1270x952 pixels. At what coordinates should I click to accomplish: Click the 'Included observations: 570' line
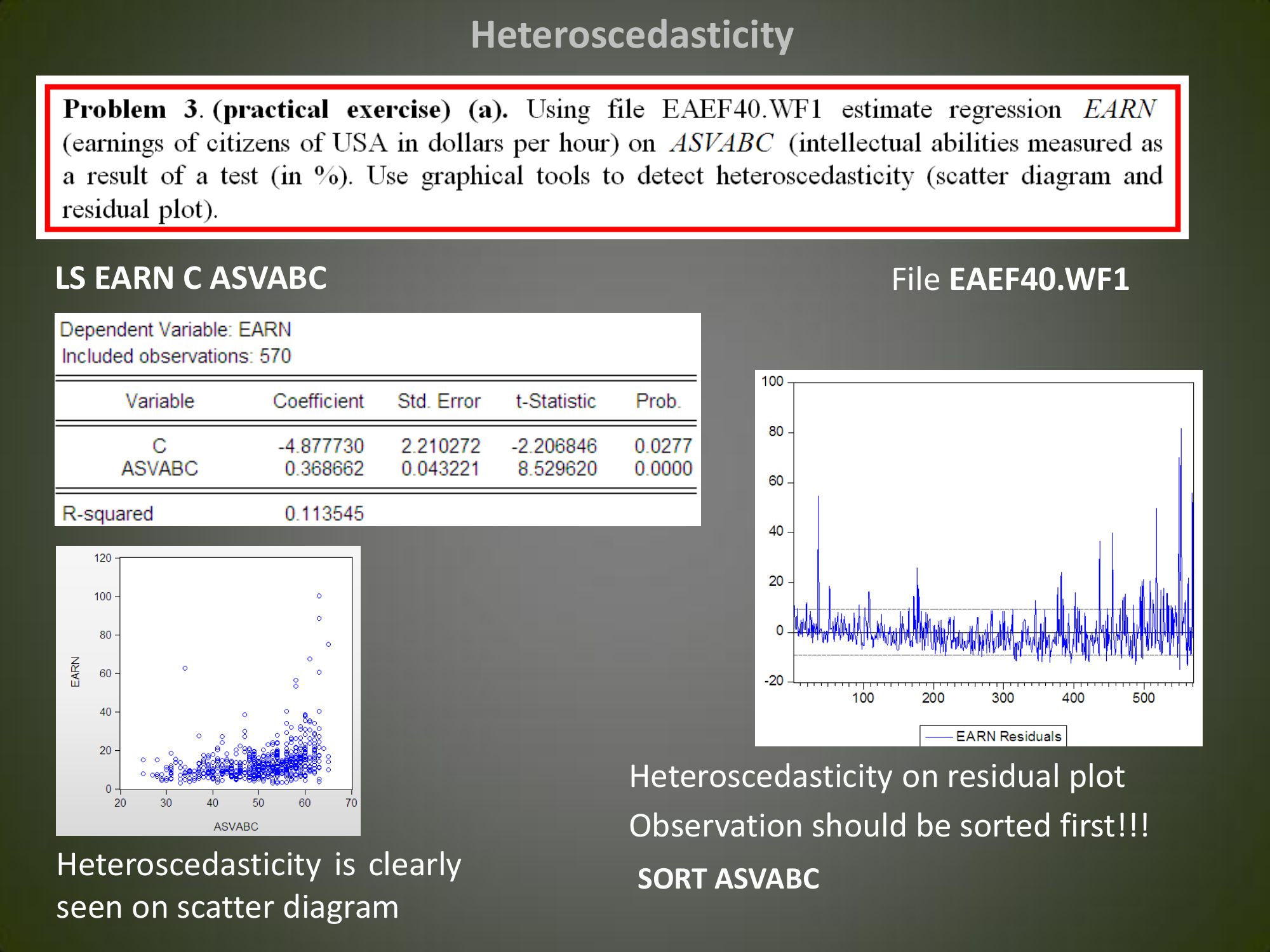coord(176,356)
